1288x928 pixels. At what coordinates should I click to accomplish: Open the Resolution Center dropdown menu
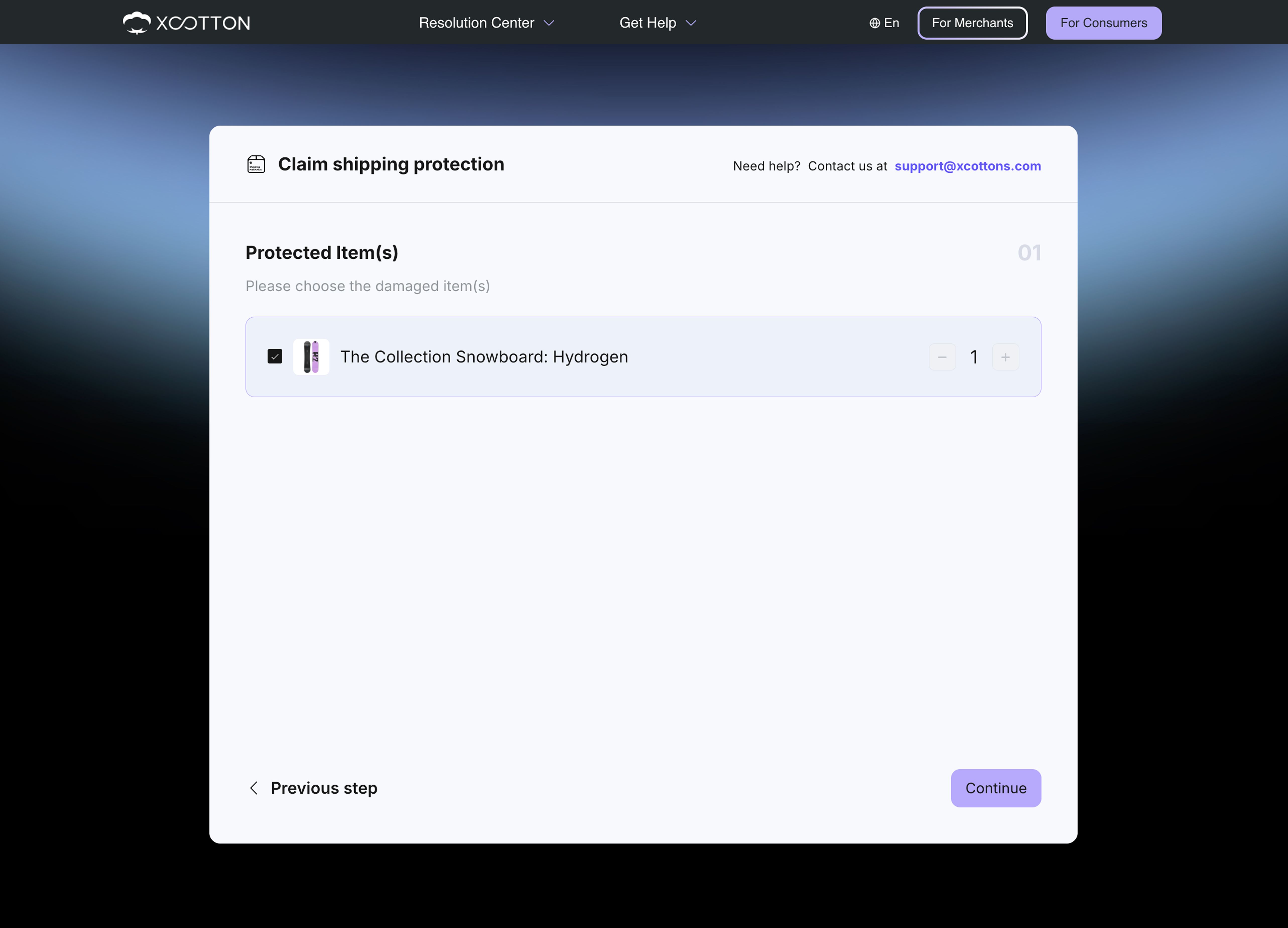[x=486, y=23]
